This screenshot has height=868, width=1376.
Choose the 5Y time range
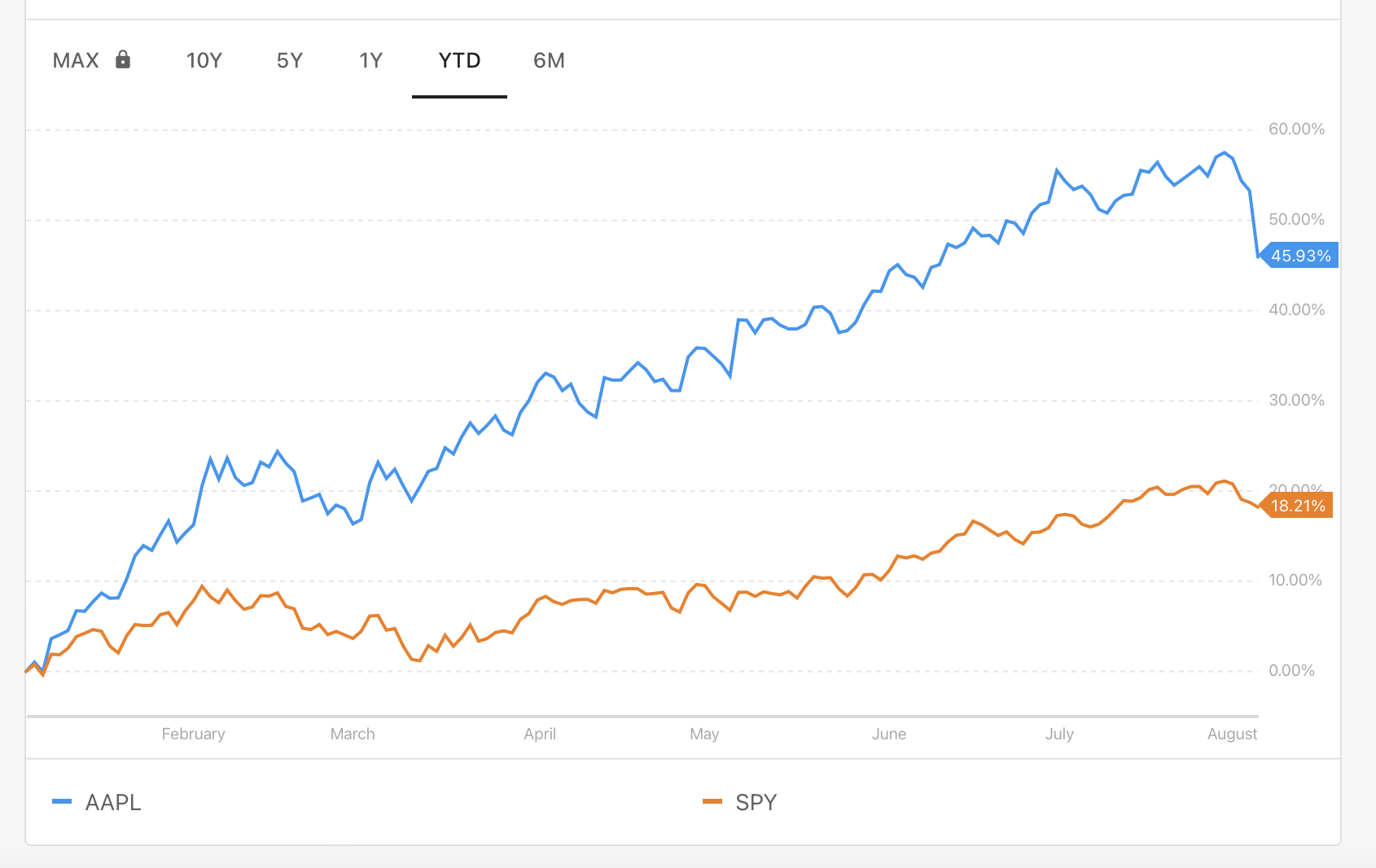289,60
